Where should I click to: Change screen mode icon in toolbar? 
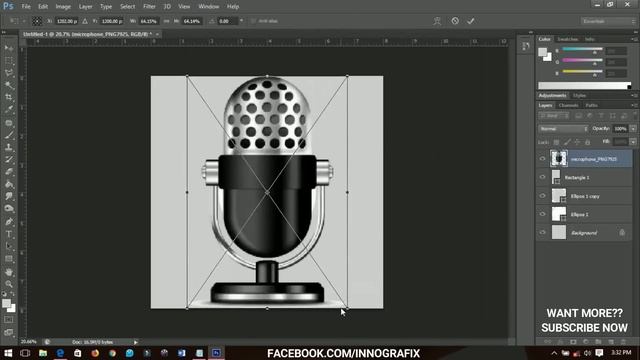9,332
